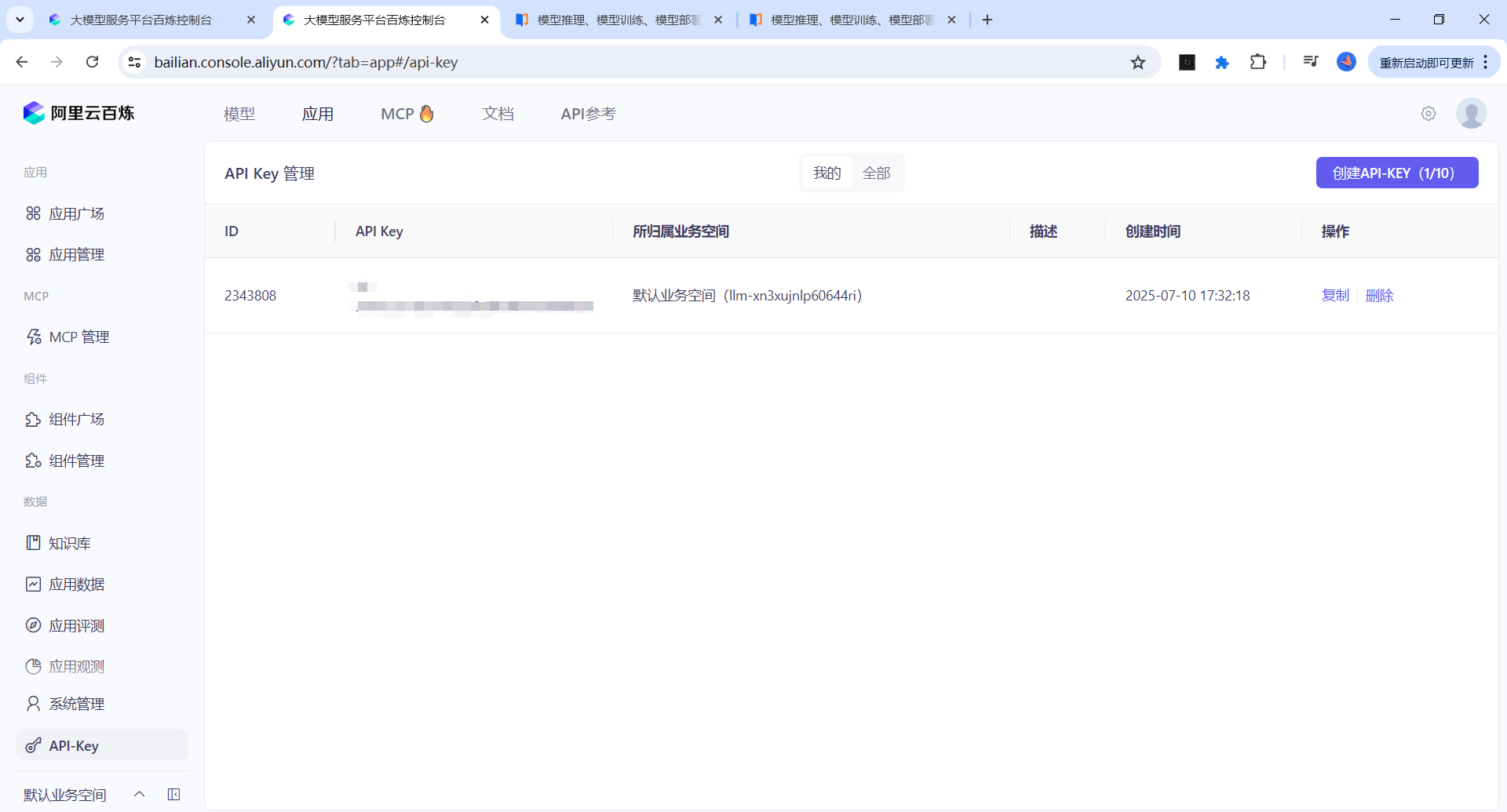View site information icon in address bar
The width and height of the screenshot is (1507, 812).
point(134,62)
